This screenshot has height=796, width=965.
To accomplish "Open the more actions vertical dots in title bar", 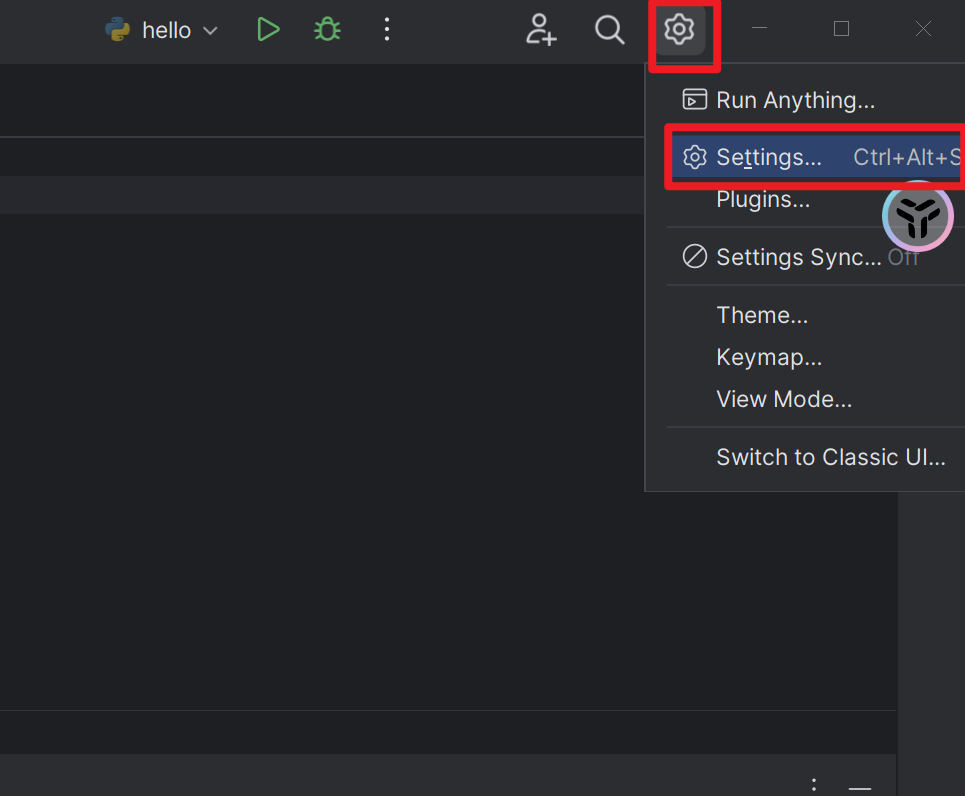I will [x=386, y=30].
